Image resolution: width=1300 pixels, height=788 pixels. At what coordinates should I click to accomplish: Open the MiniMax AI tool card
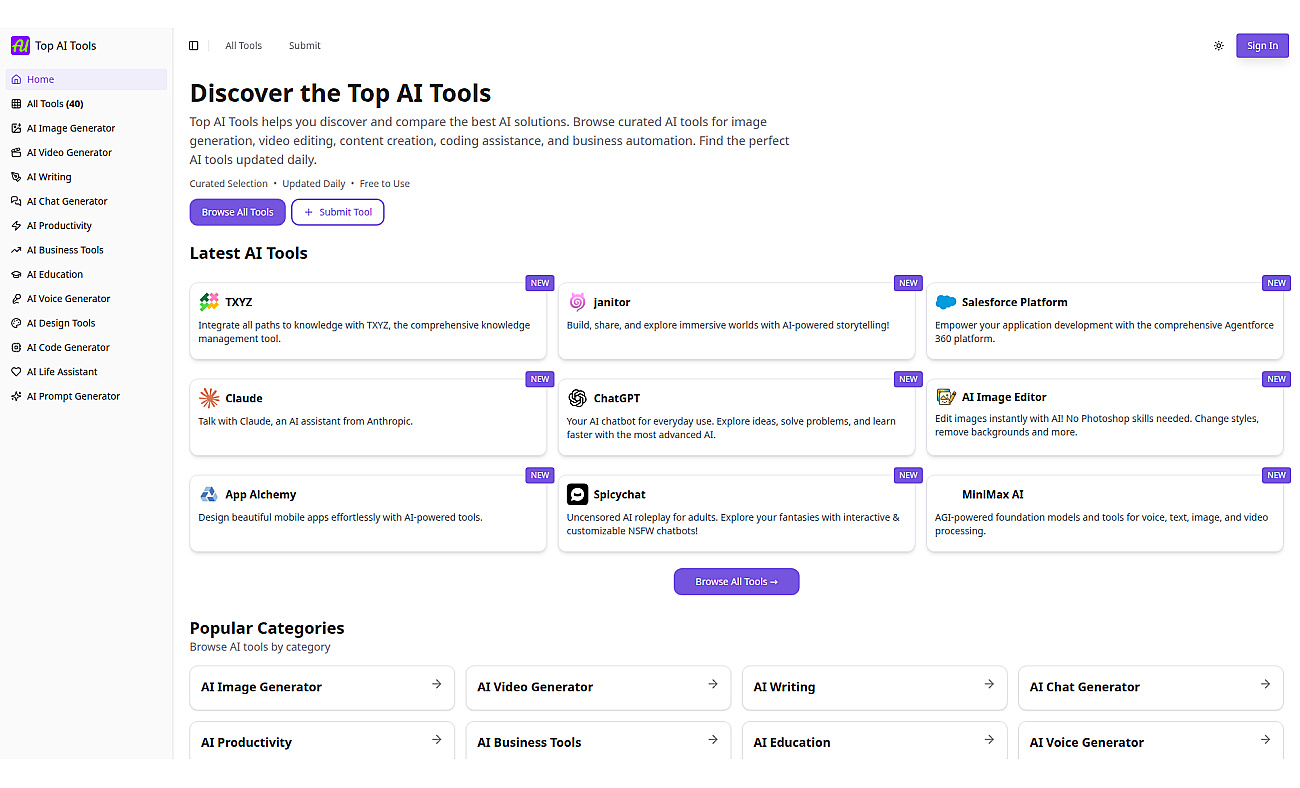pyautogui.click(x=1104, y=512)
